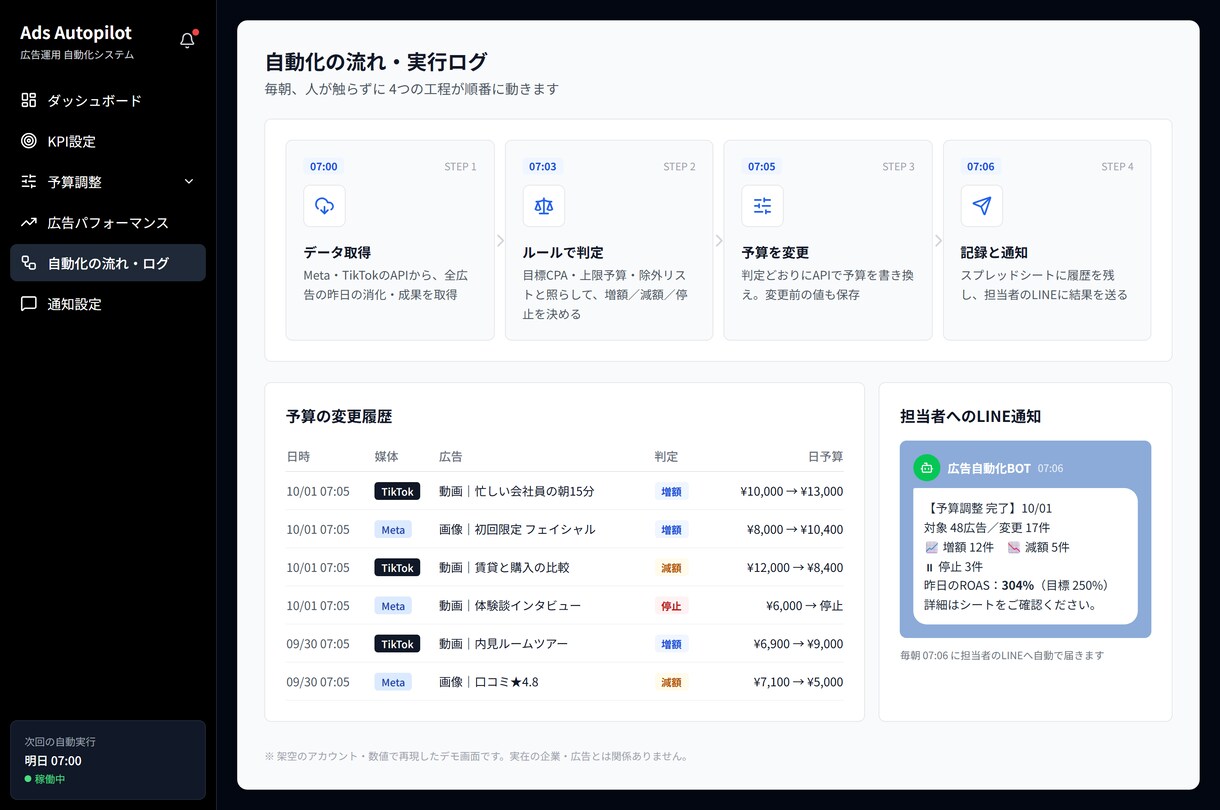Click the 媒体 column header
Viewport: 1220px width, 810px height.
tap(386, 456)
